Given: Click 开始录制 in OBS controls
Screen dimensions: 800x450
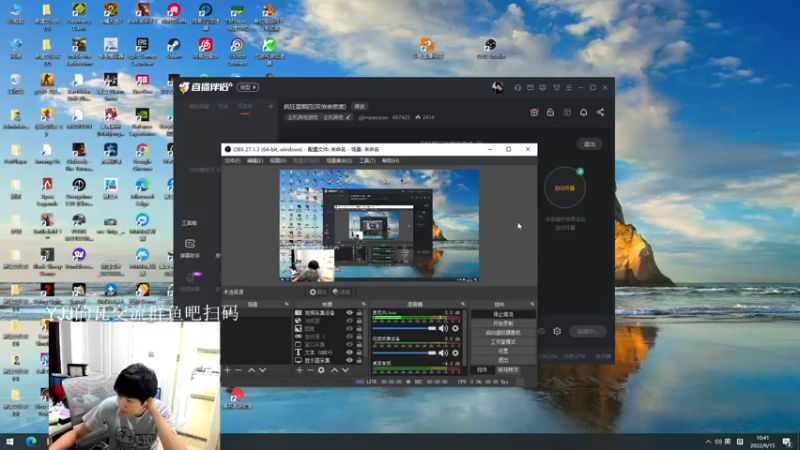Looking at the screenshot, I should coord(503,323).
